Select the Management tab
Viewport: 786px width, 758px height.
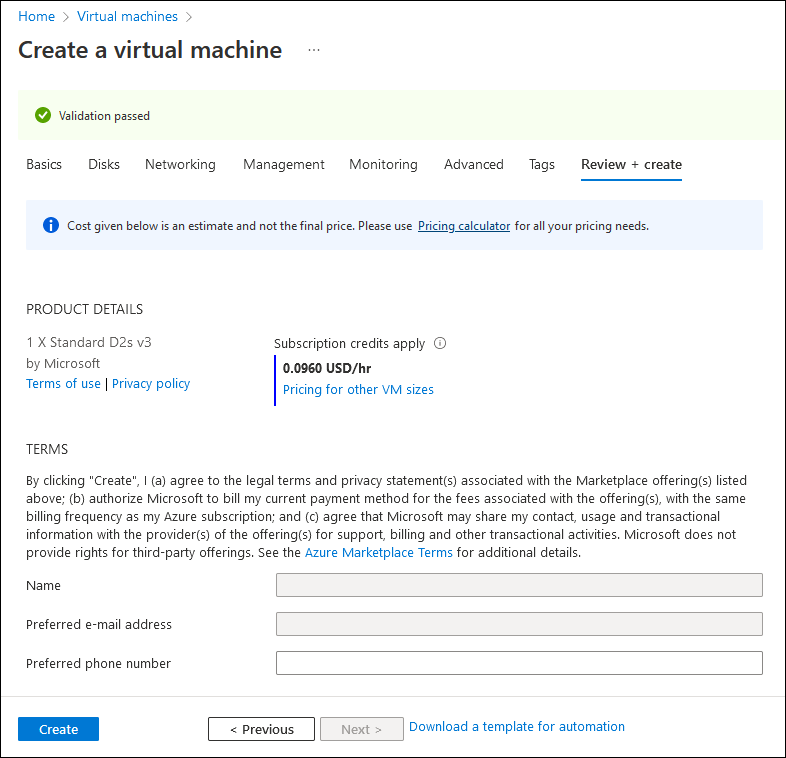click(284, 164)
